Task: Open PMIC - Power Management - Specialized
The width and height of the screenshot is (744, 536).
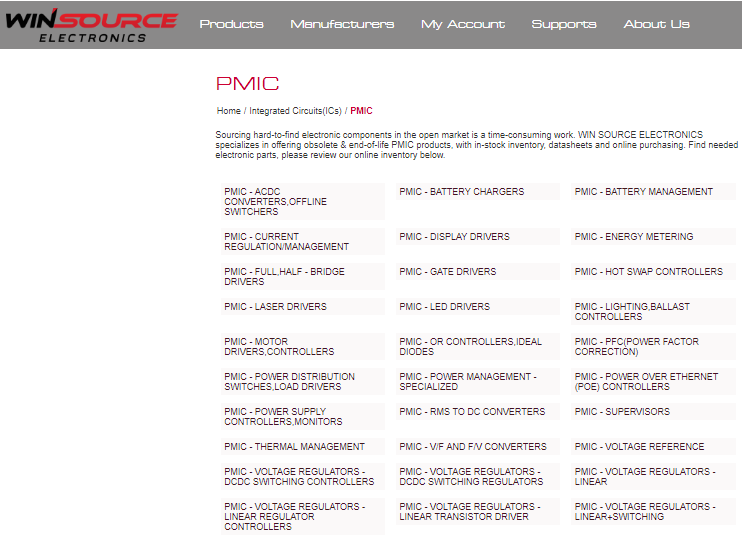Action: click(478, 382)
